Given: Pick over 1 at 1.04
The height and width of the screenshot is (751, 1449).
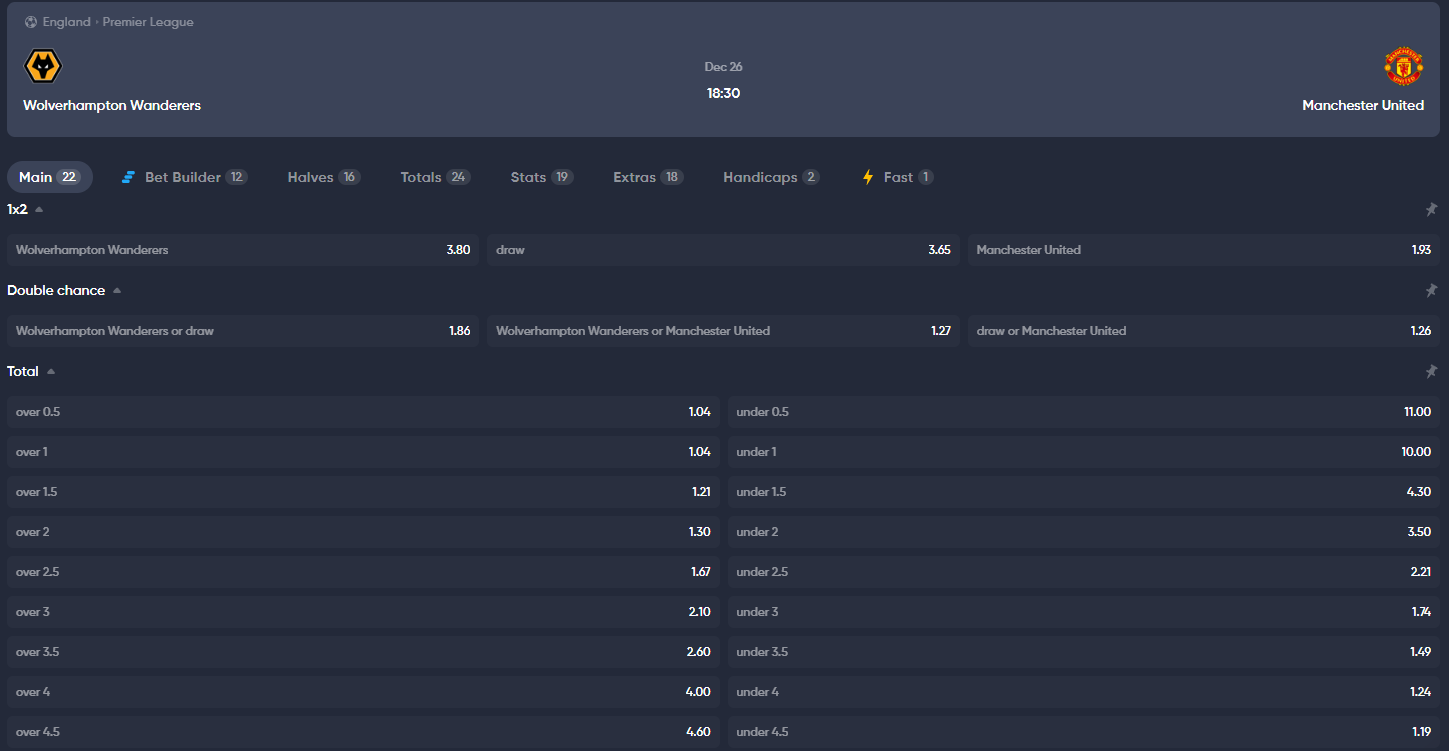Looking at the screenshot, I should [363, 452].
